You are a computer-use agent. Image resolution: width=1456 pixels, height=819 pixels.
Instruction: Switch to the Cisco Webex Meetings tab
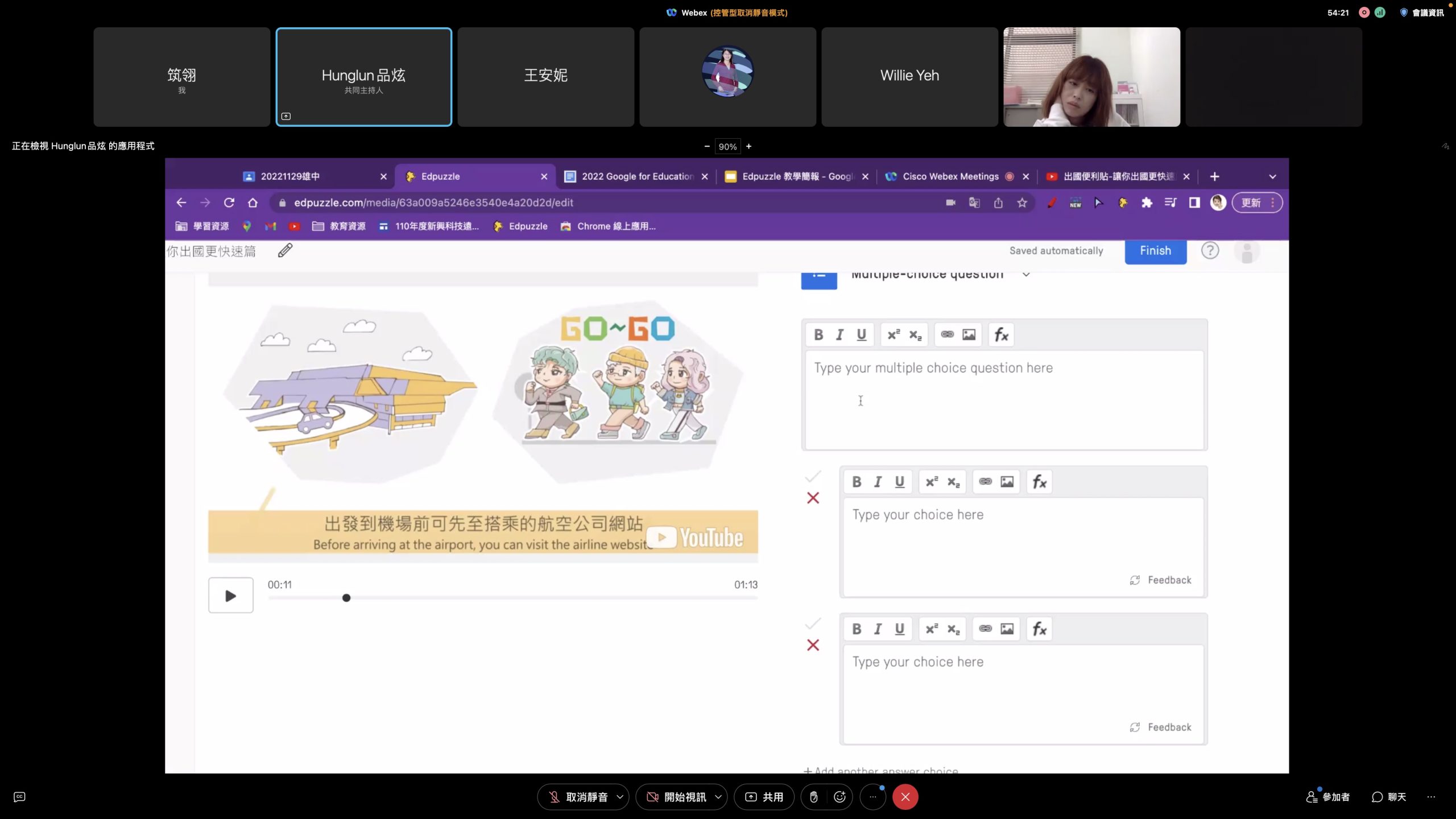tap(950, 176)
